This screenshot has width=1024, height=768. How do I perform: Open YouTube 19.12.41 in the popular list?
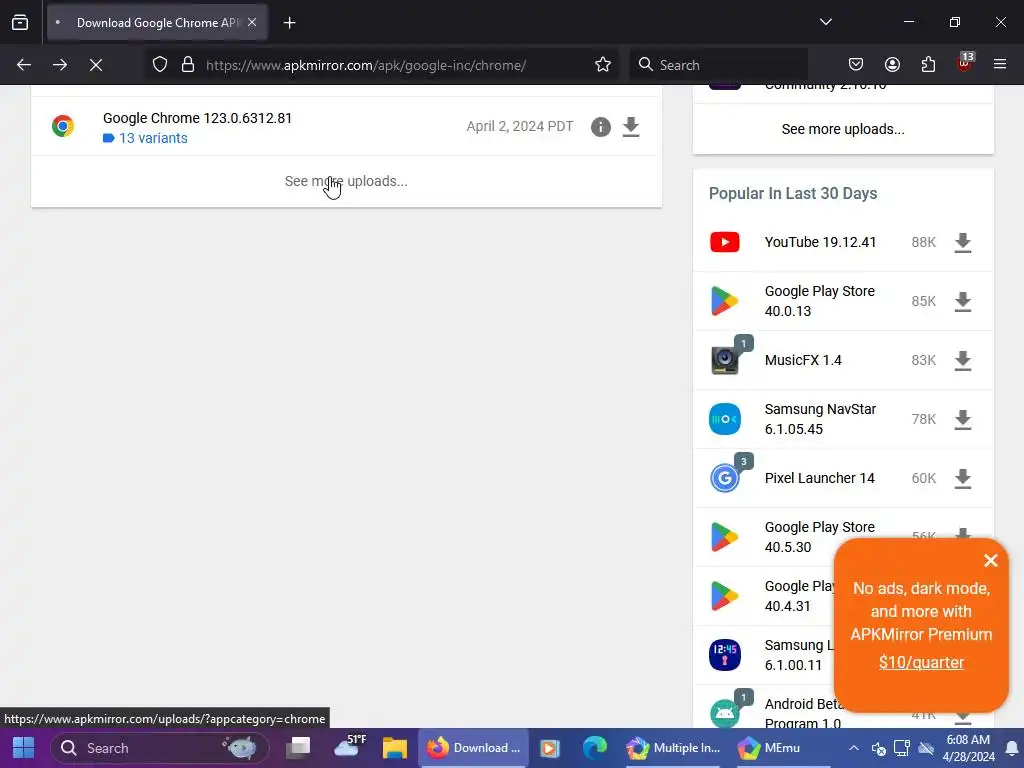coord(820,242)
